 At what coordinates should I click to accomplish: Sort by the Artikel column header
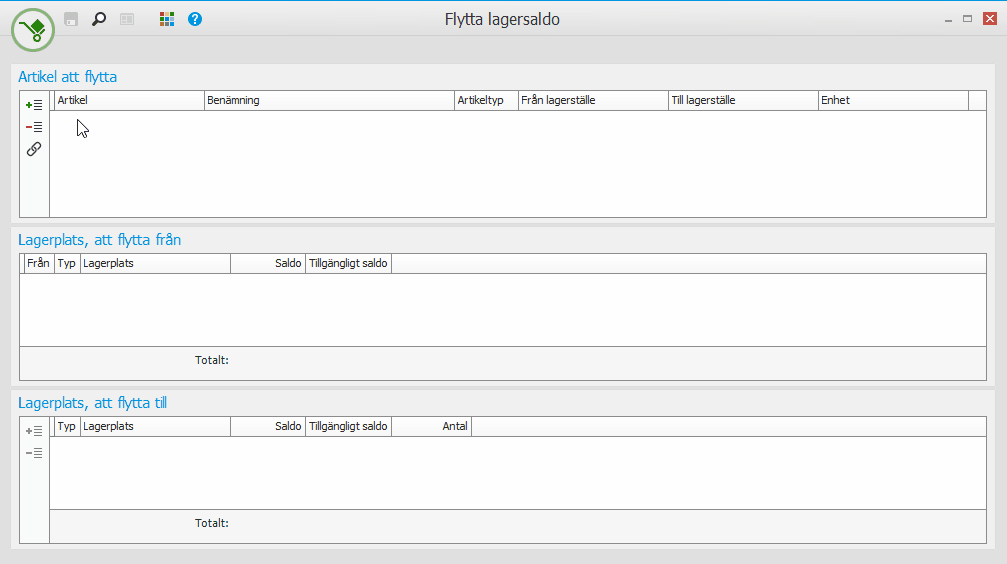click(129, 100)
